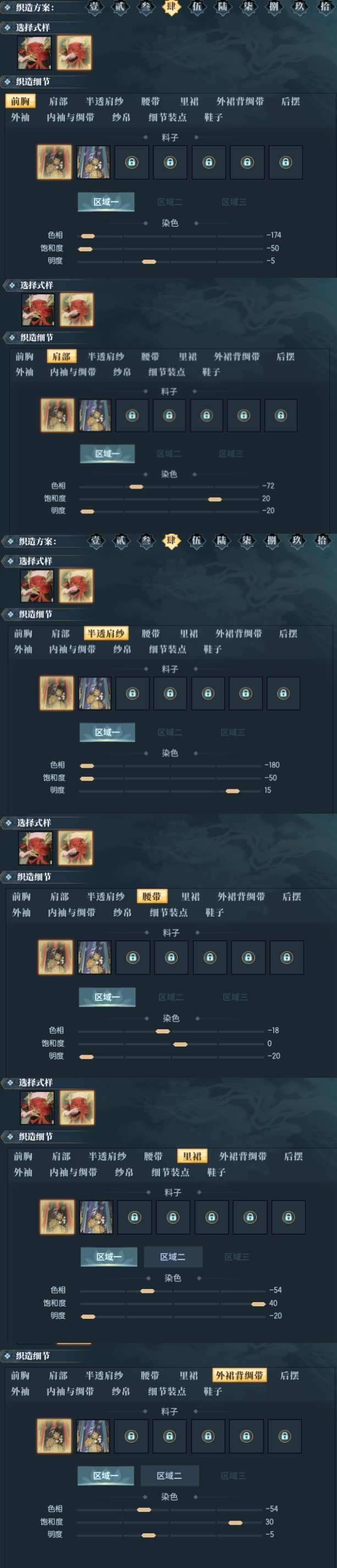The width and height of the screenshot is (337, 1568).
Task: Select 区域一 above the hue value -174
Action: 106,201
